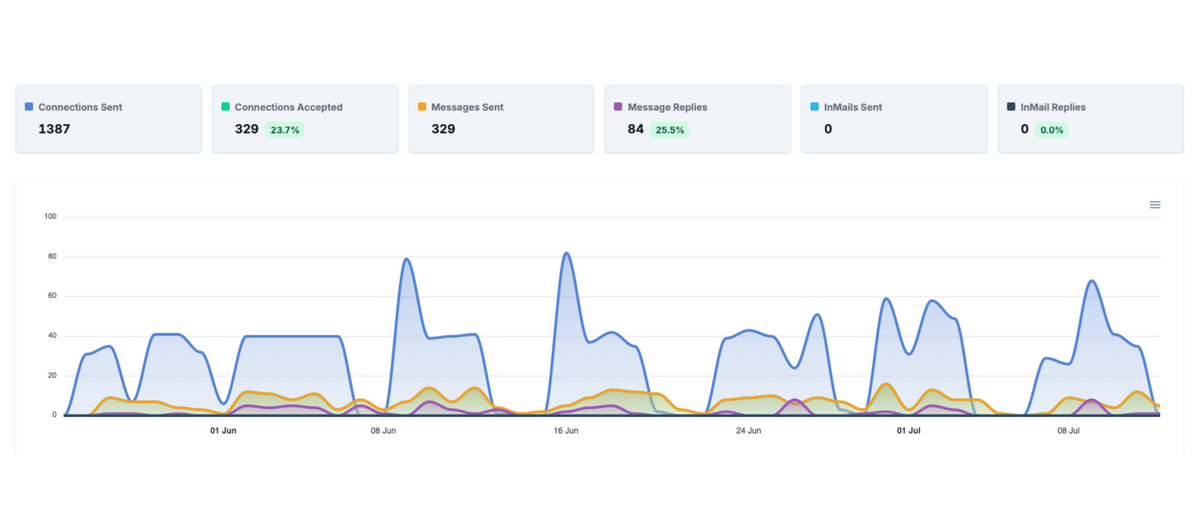This screenshot has width=1200, height=511.
Task: Select the Messages Sent 329 value
Action: pyautogui.click(x=444, y=129)
